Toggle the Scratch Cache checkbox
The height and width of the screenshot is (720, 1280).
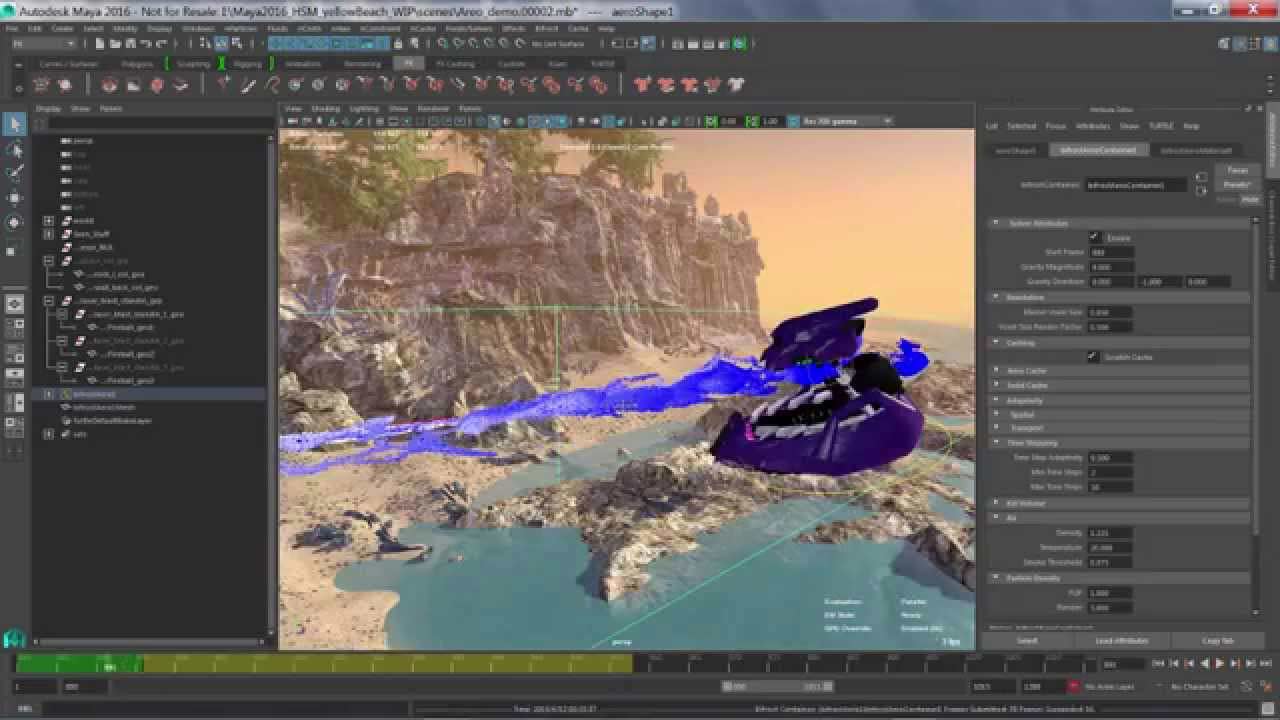point(1095,357)
